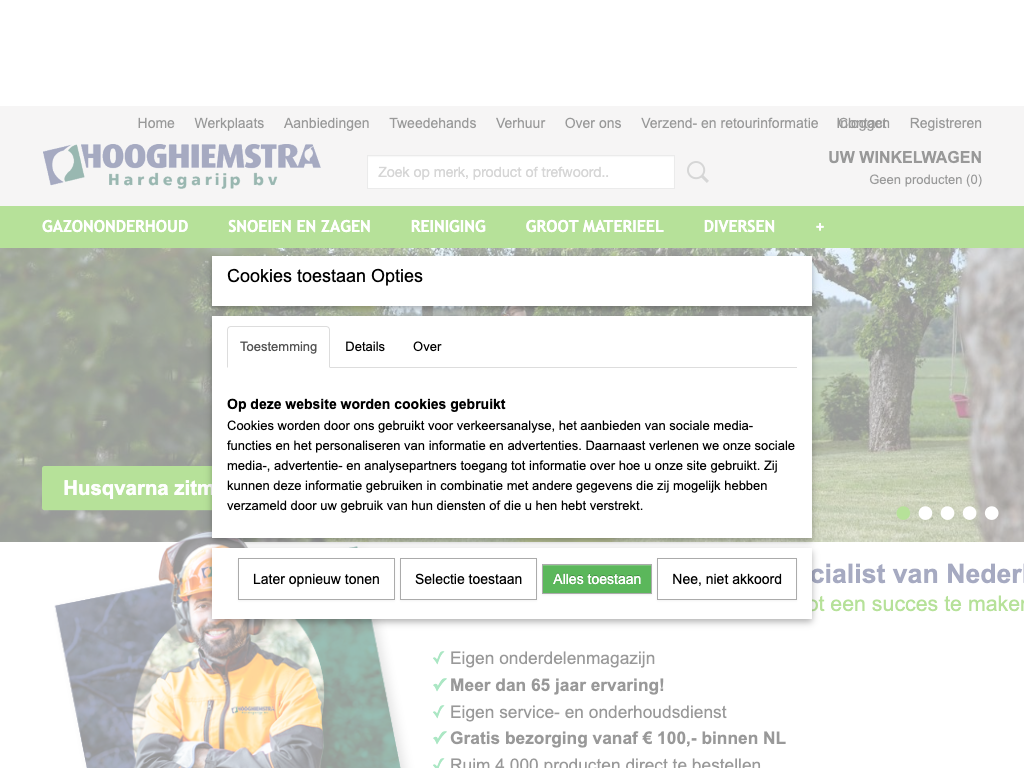
Task: Open the Registreren link
Action: (945, 123)
